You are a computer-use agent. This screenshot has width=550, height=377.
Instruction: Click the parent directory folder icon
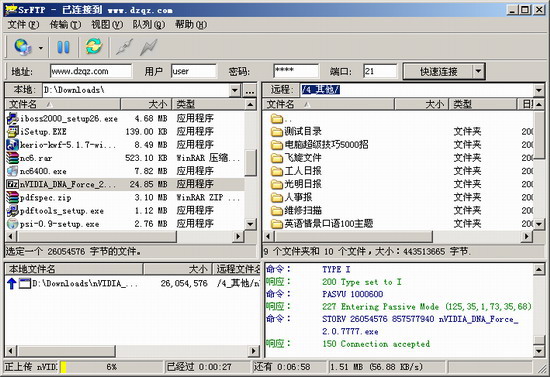pos(277,119)
